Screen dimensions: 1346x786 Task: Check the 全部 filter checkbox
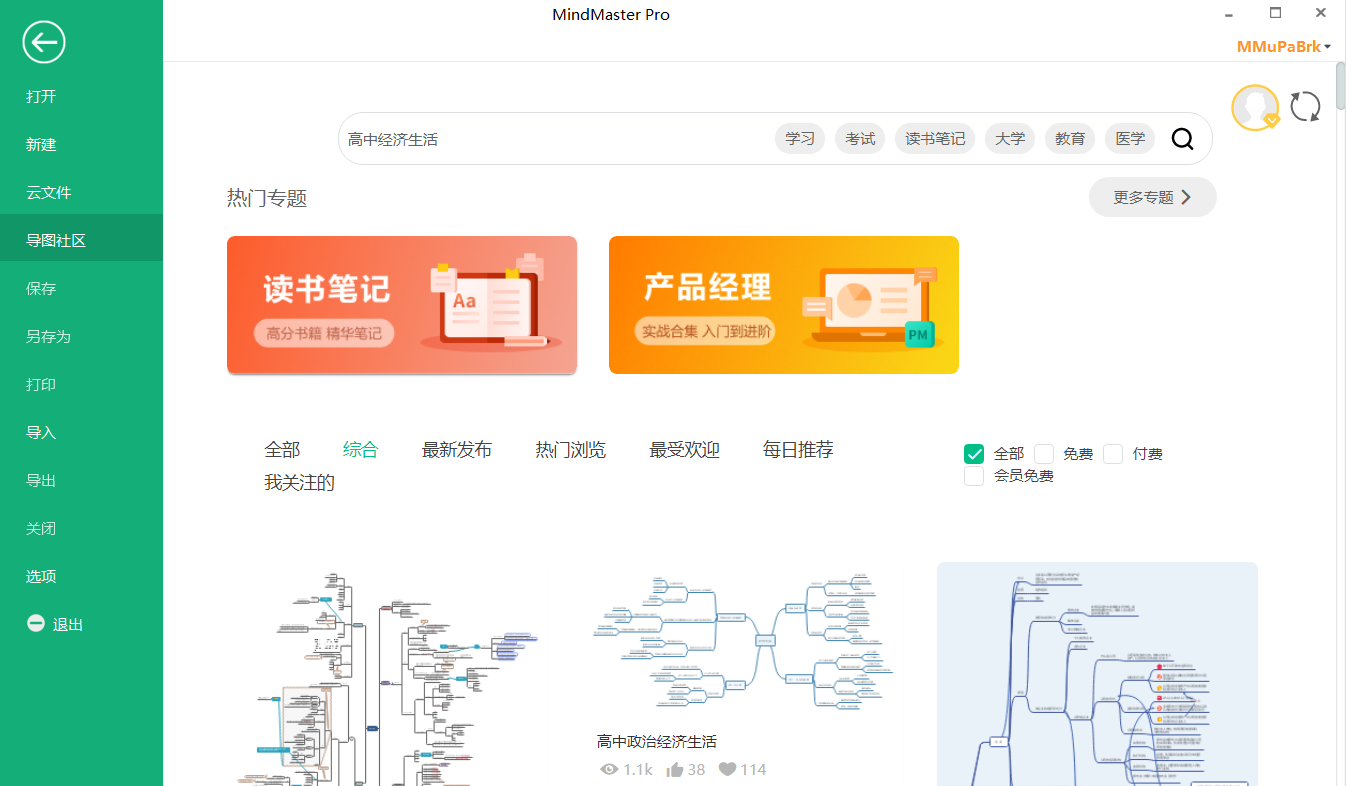(x=974, y=454)
